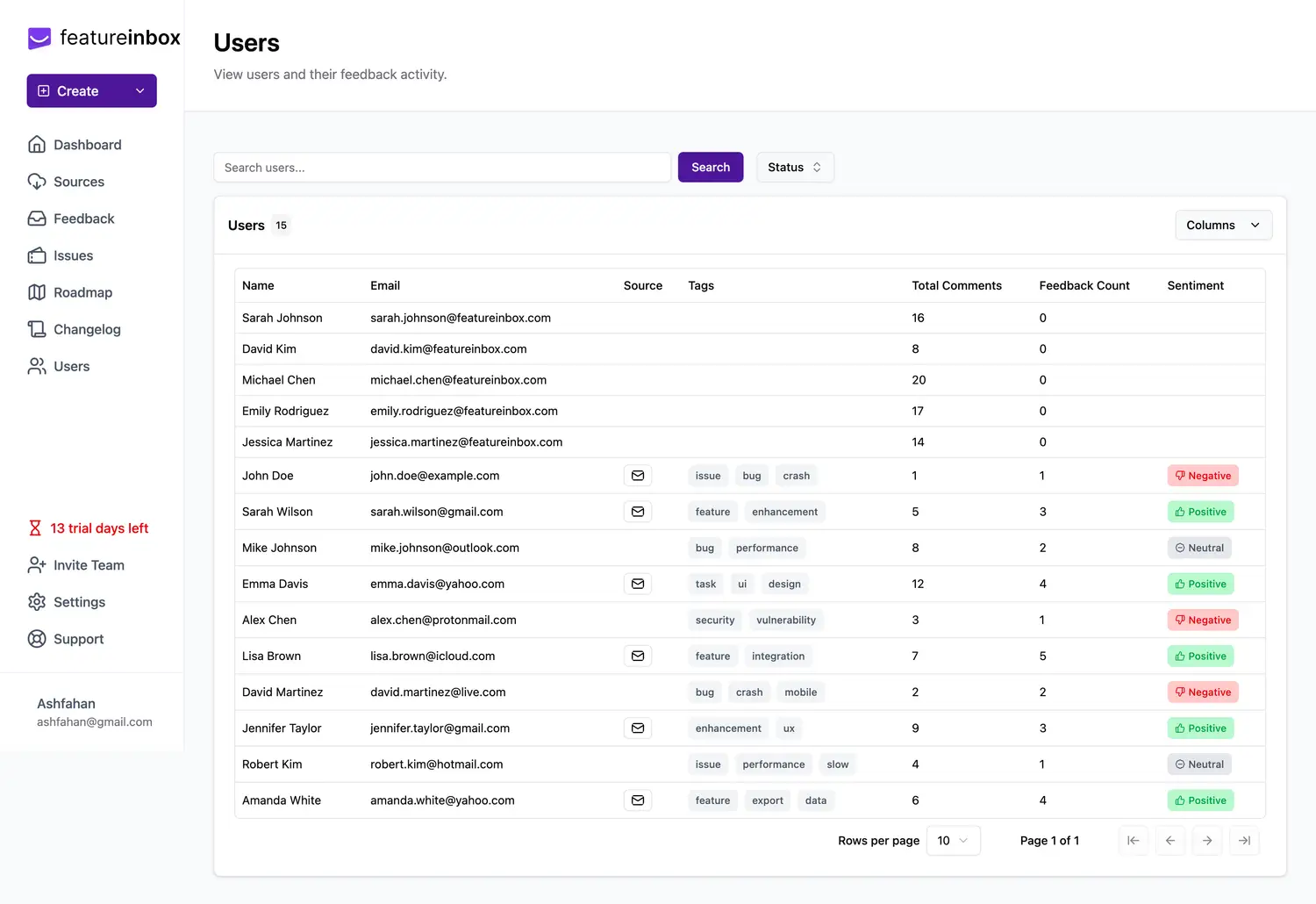This screenshot has width=1316, height=904.
Task: Focus the Search users input field
Action: [442, 168]
